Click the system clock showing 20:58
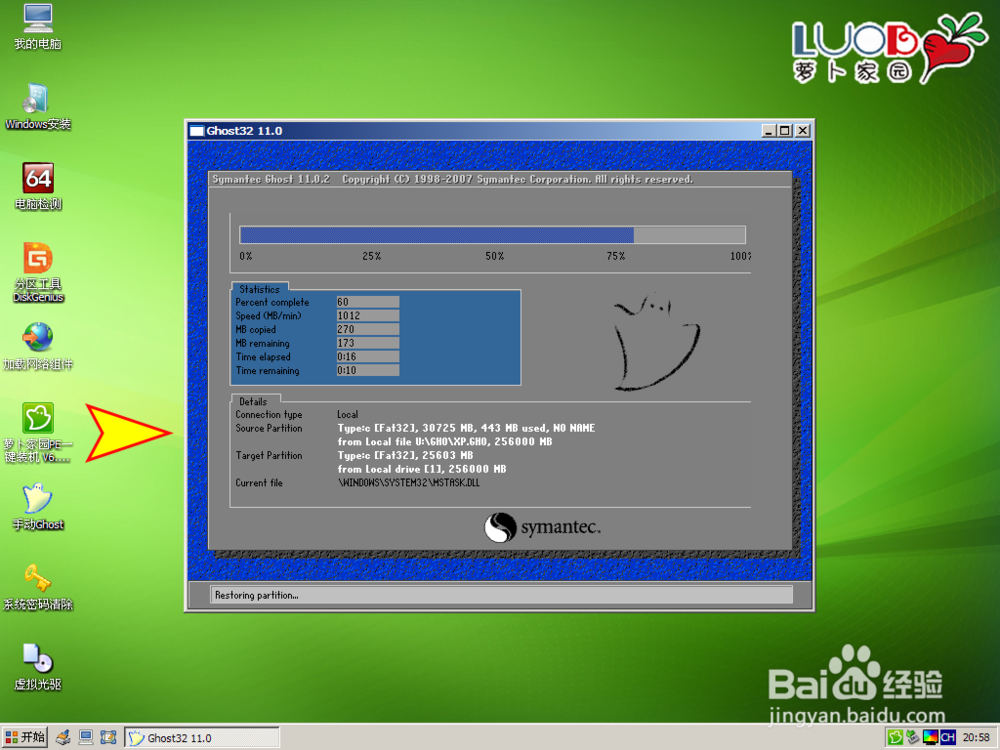Screen dimensions: 1000x750 (x=976, y=738)
